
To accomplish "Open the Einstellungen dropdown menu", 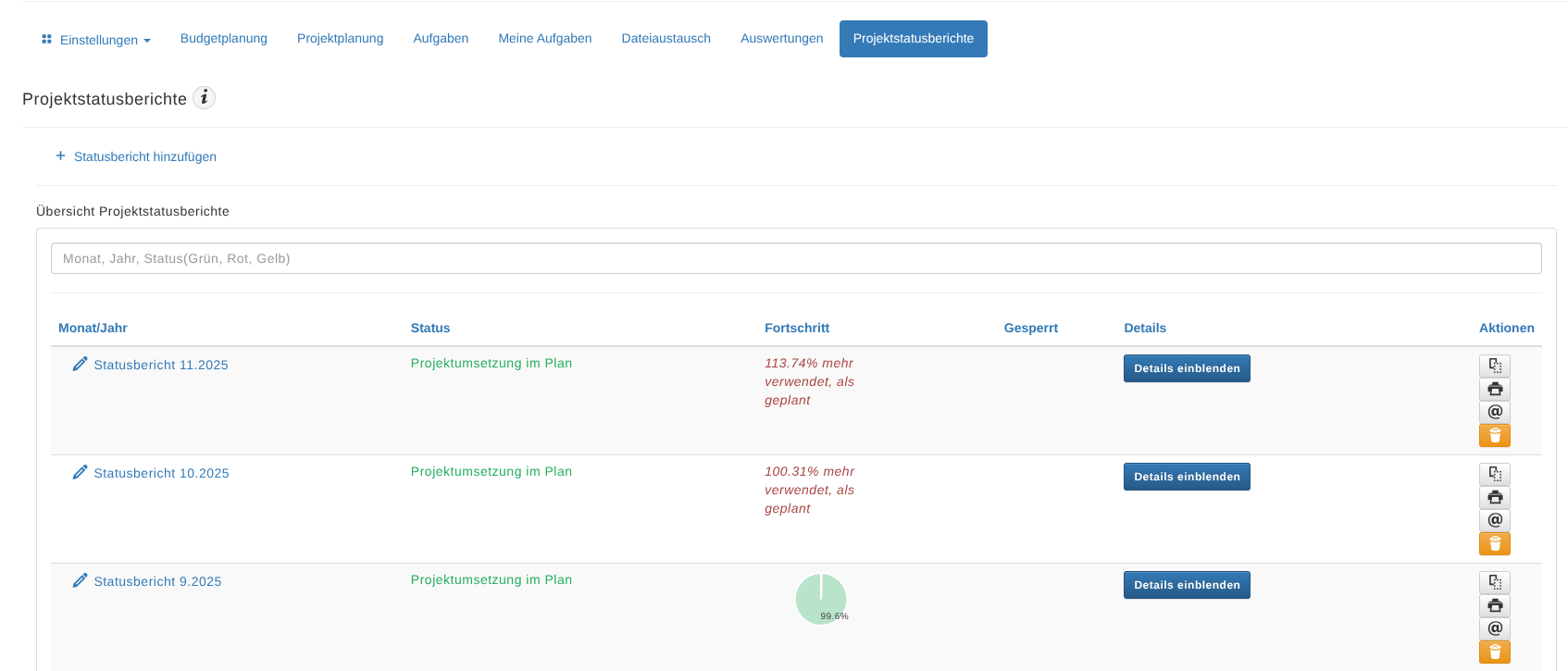I will 96,40.
